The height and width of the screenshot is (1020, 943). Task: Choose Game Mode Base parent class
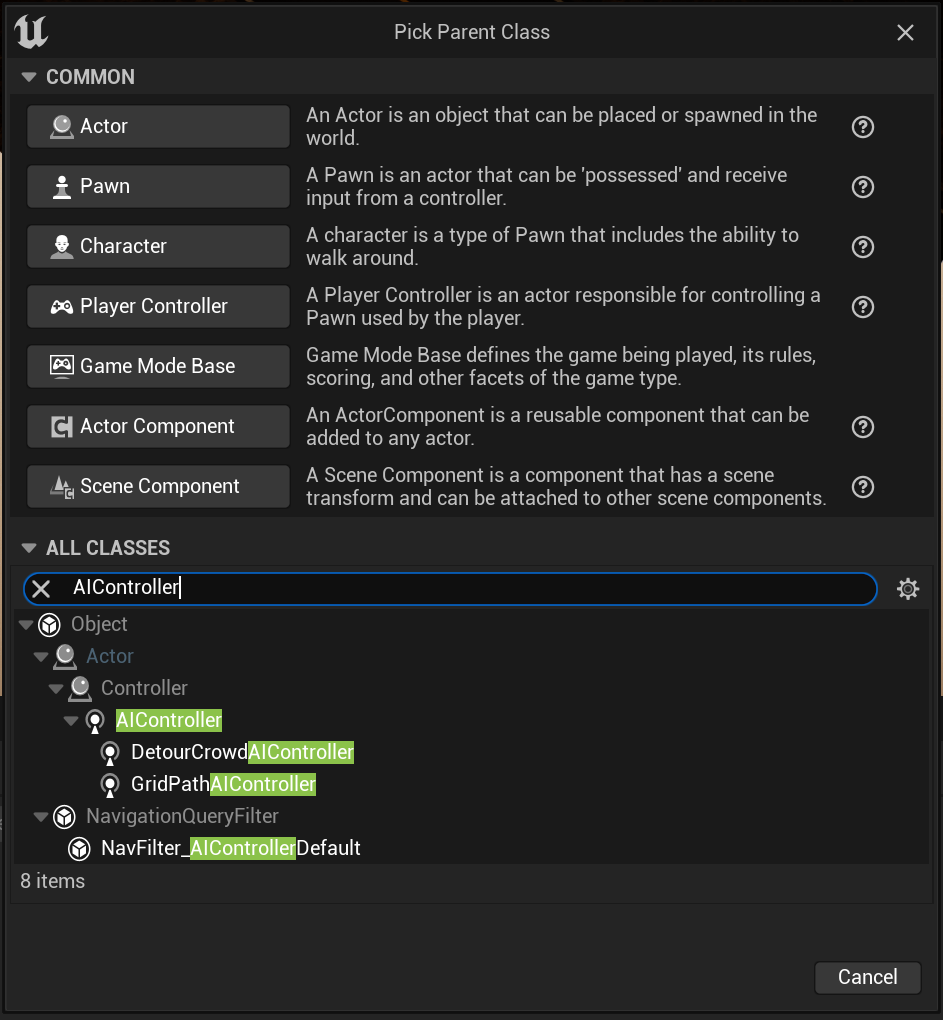(x=158, y=366)
